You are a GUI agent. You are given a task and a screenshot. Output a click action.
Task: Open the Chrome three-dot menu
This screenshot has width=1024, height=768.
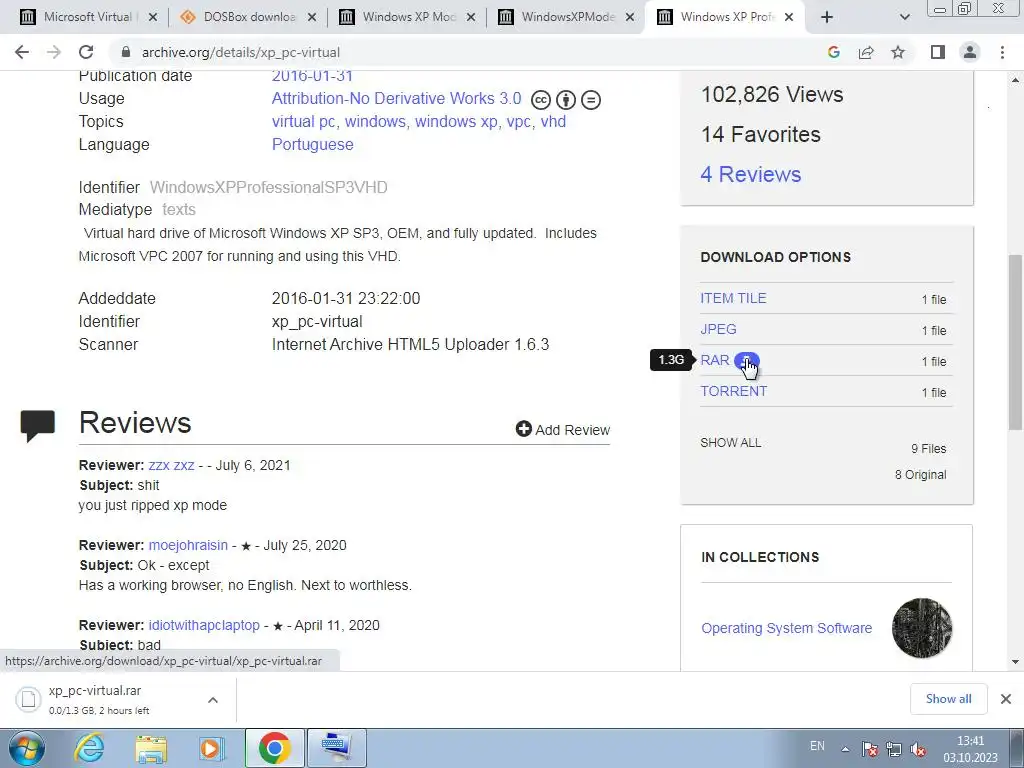click(x=1002, y=52)
